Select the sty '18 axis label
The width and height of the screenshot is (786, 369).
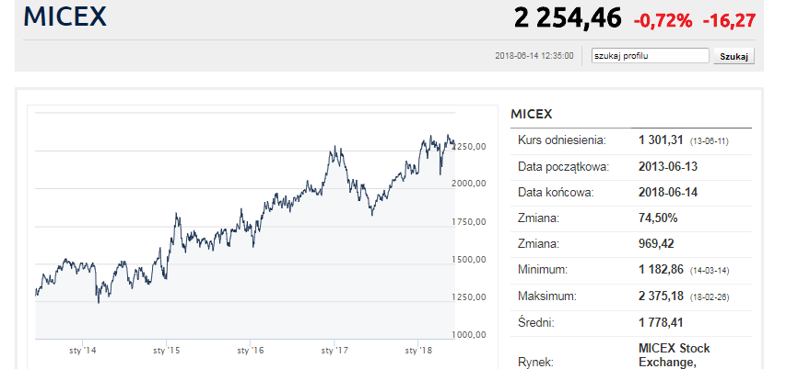419,350
